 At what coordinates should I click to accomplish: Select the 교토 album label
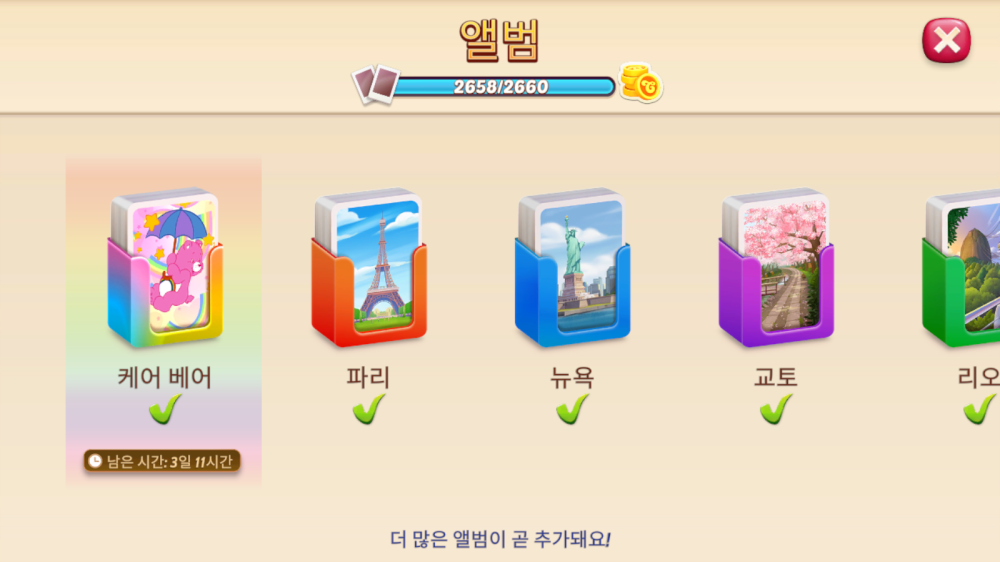pos(776,377)
